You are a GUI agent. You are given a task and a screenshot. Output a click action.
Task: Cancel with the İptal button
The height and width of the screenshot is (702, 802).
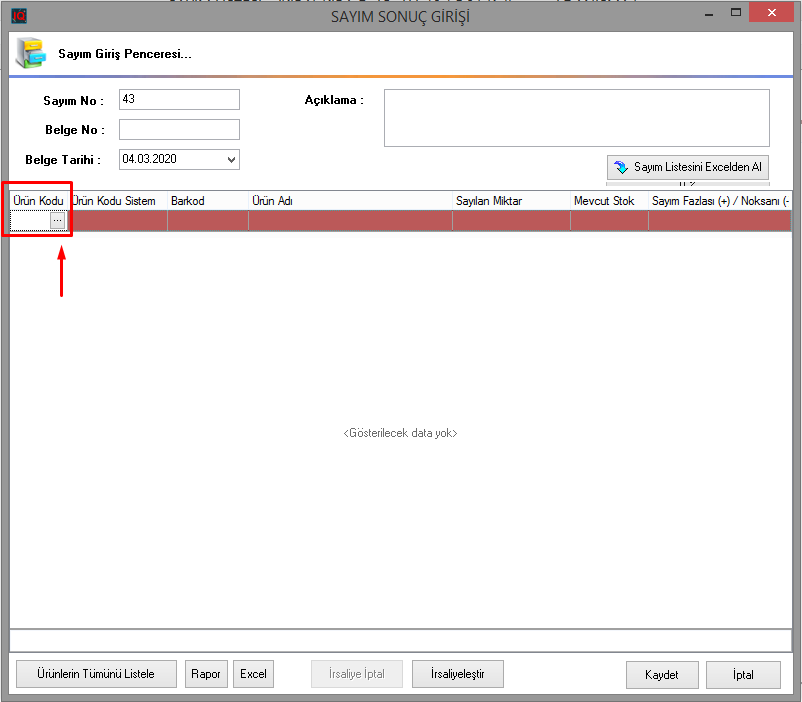point(743,675)
